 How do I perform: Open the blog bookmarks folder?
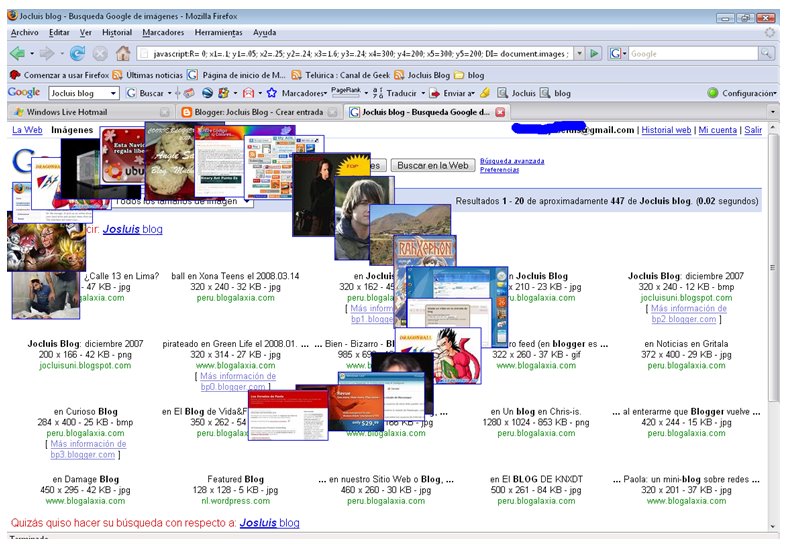click(469, 75)
